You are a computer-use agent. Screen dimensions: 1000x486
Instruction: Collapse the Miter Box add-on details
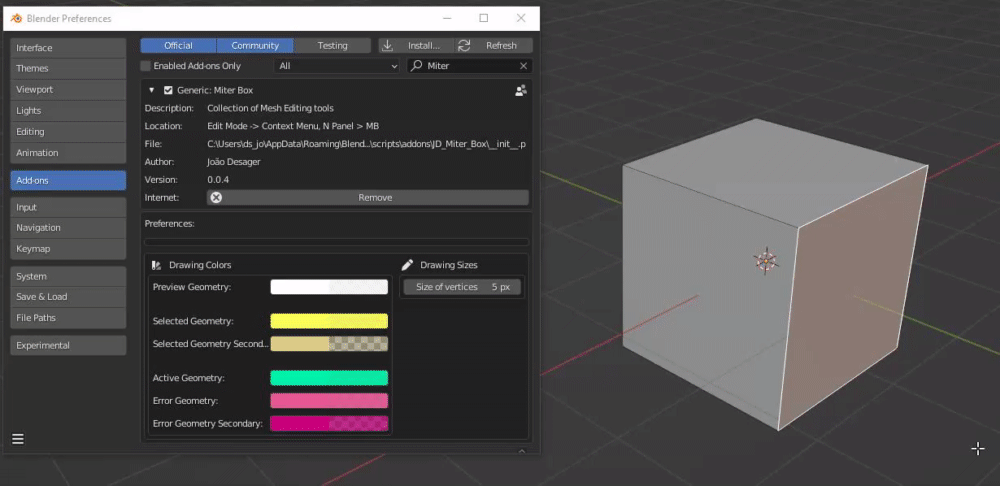pyautogui.click(x=152, y=91)
